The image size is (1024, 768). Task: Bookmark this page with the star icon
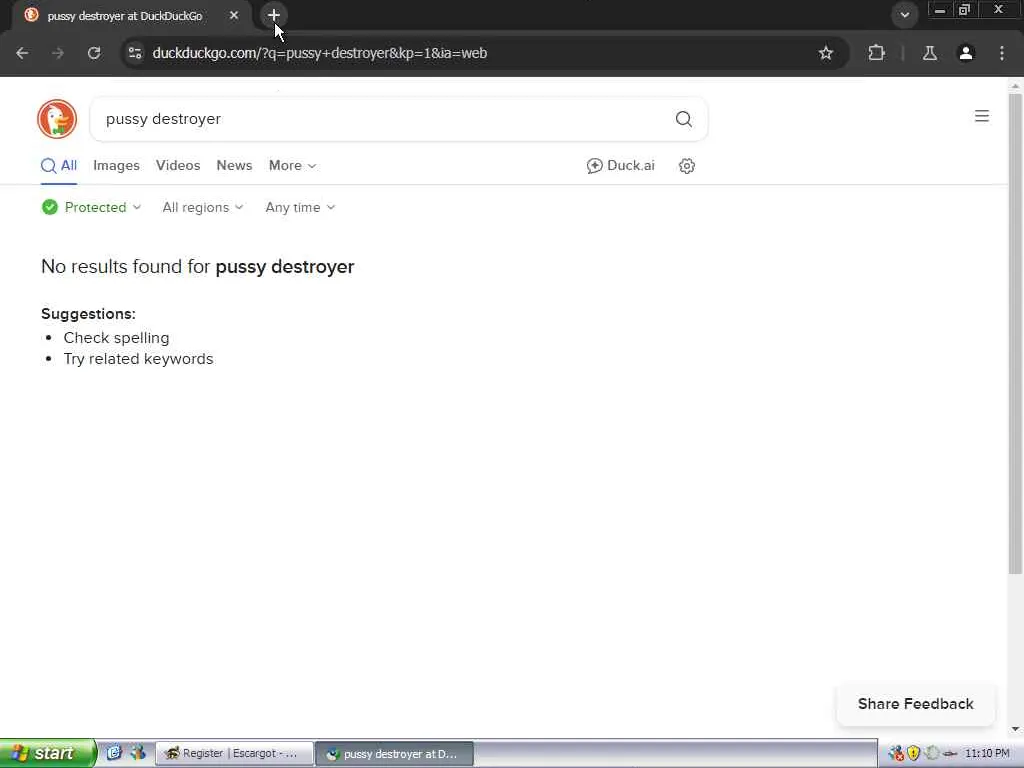(x=825, y=53)
